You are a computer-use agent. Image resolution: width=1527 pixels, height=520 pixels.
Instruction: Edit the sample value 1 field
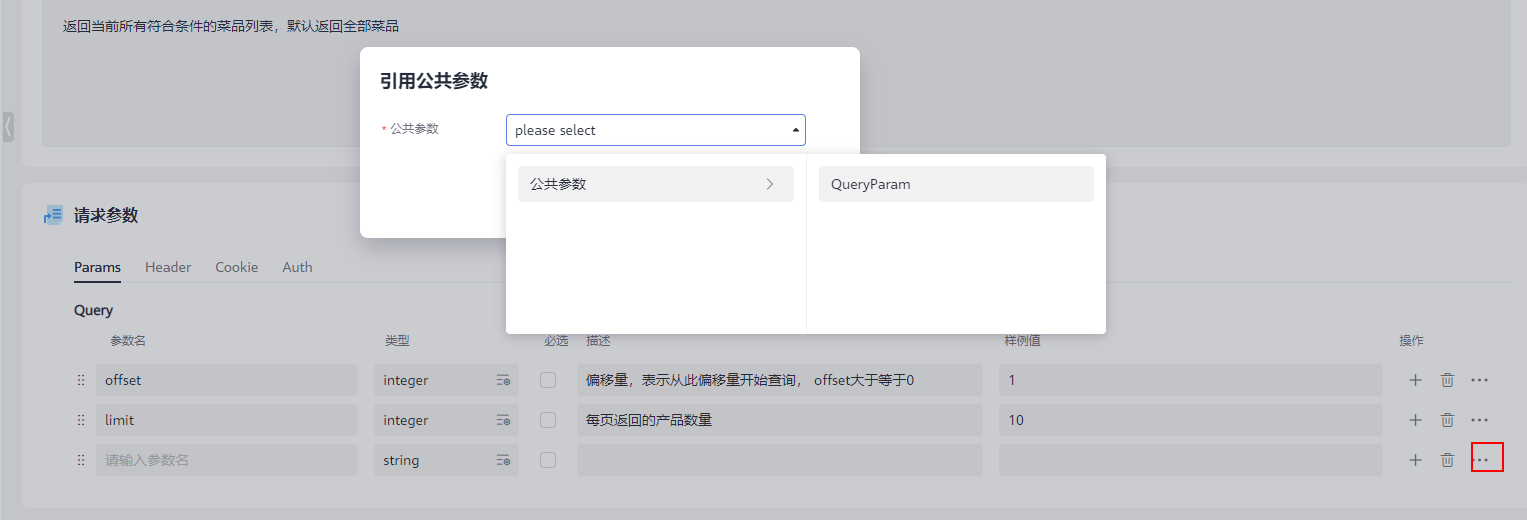1190,380
